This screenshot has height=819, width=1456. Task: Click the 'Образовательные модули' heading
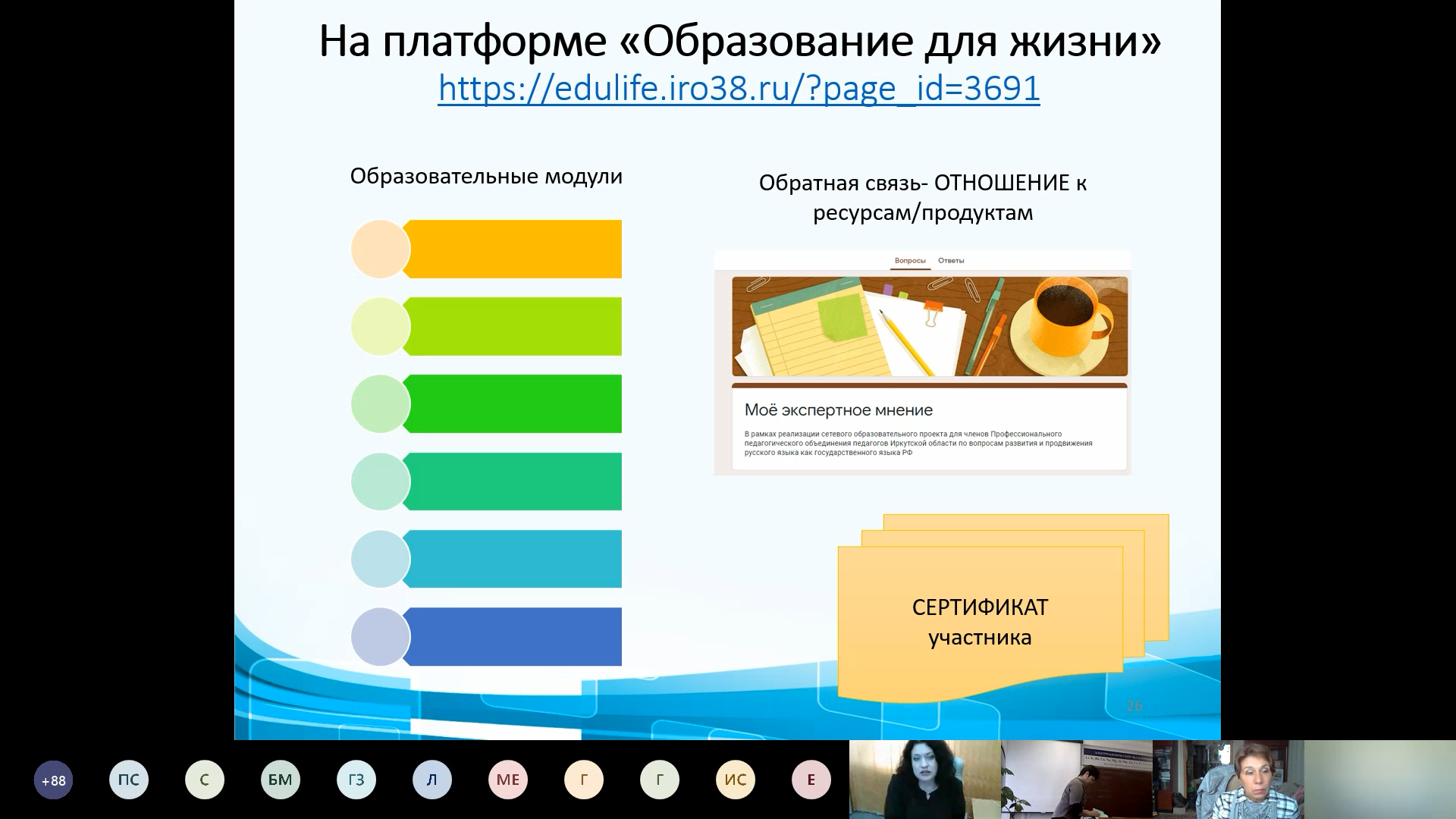point(486,177)
